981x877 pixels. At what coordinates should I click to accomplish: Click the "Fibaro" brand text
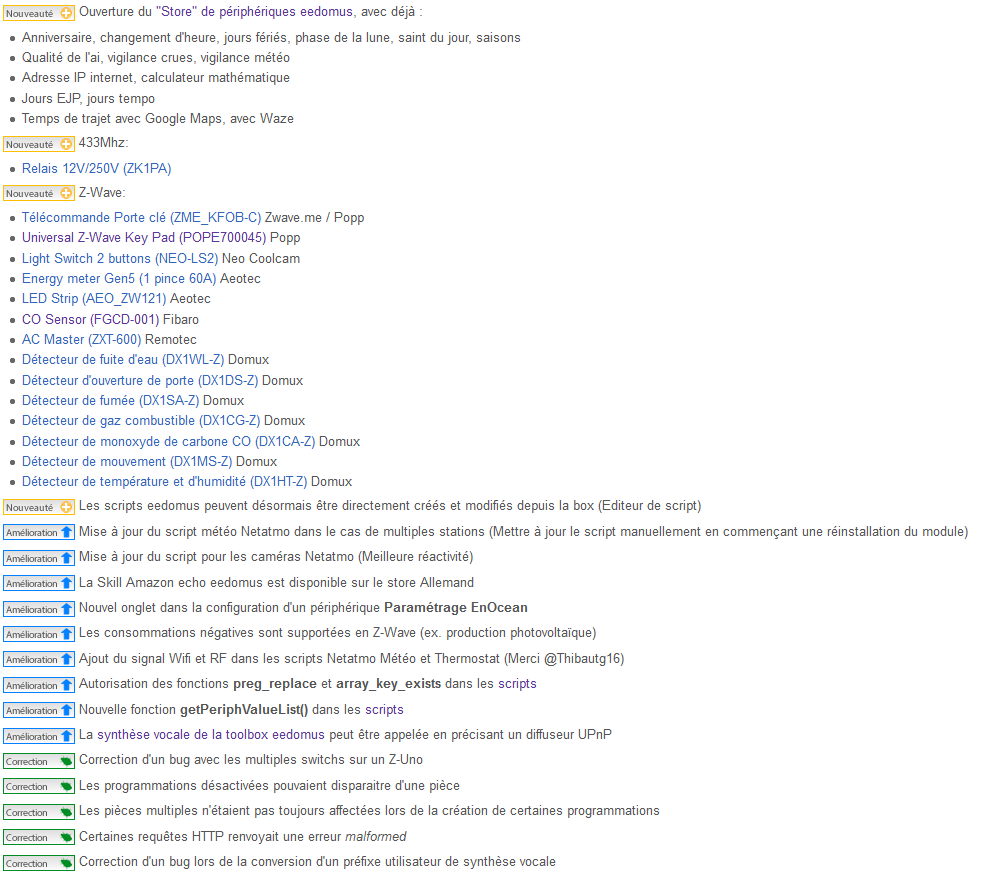tap(181, 319)
